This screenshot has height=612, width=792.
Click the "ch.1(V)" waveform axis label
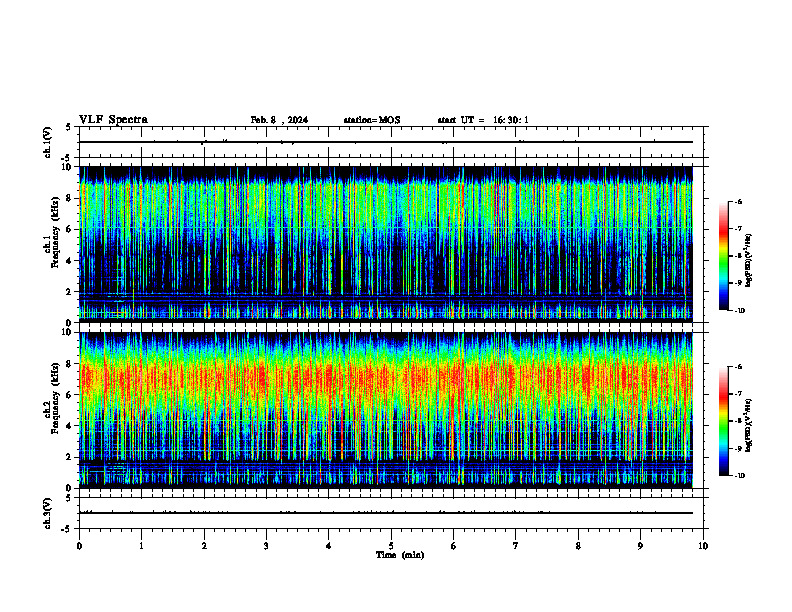[48, 142]
